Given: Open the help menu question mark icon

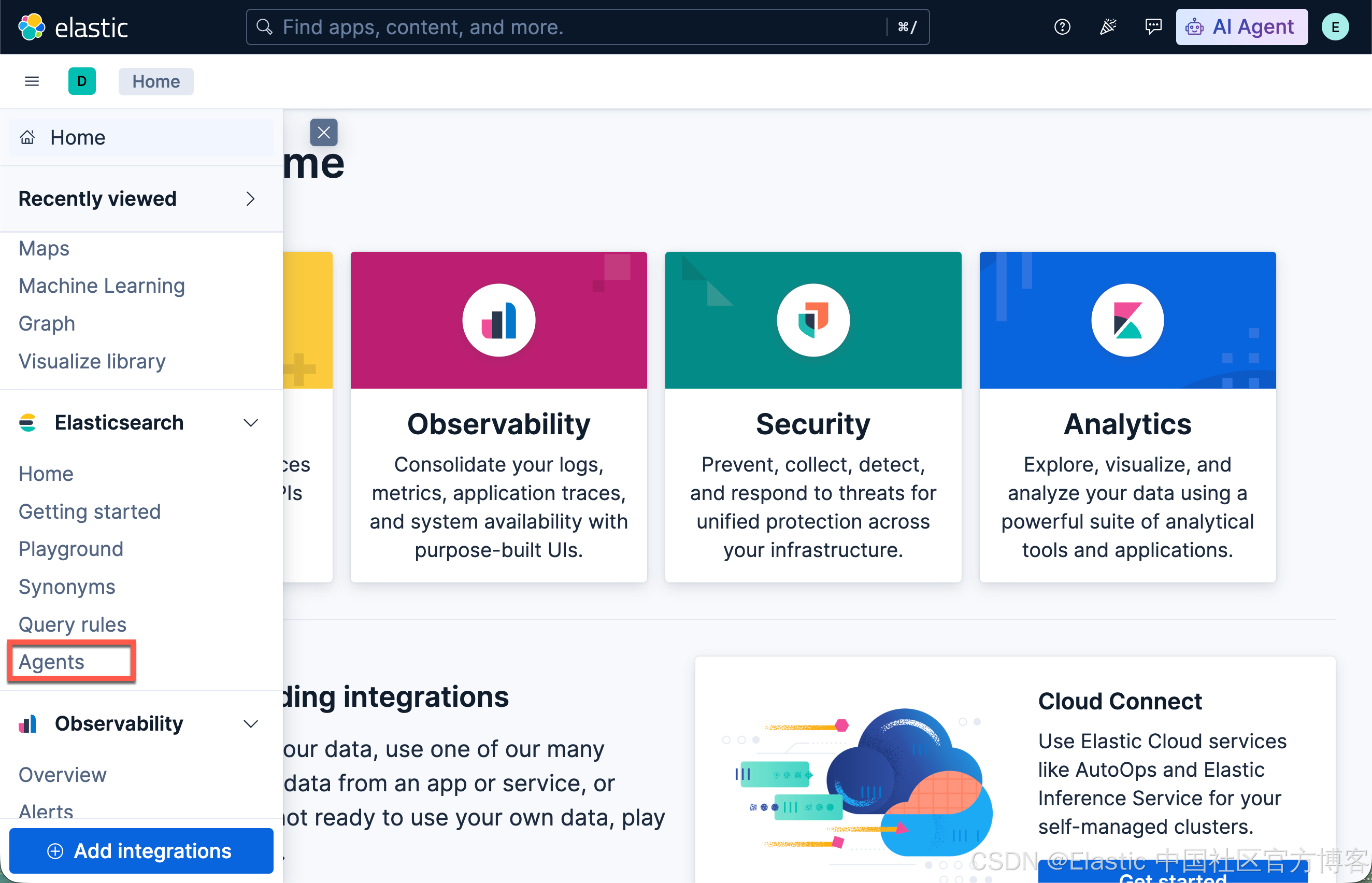Looking at the screenshot, I should (x=1062, y=27).
